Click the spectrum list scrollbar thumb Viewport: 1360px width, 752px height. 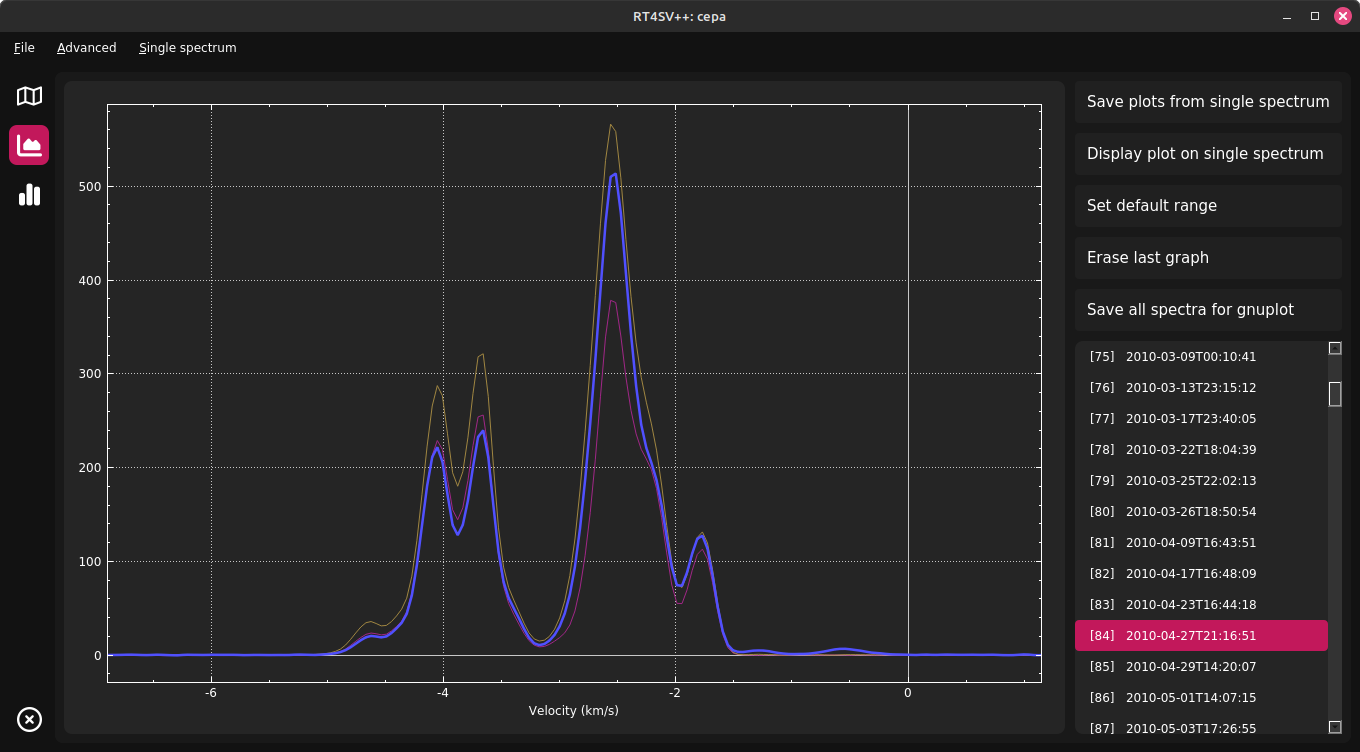tap(1335, 394)
